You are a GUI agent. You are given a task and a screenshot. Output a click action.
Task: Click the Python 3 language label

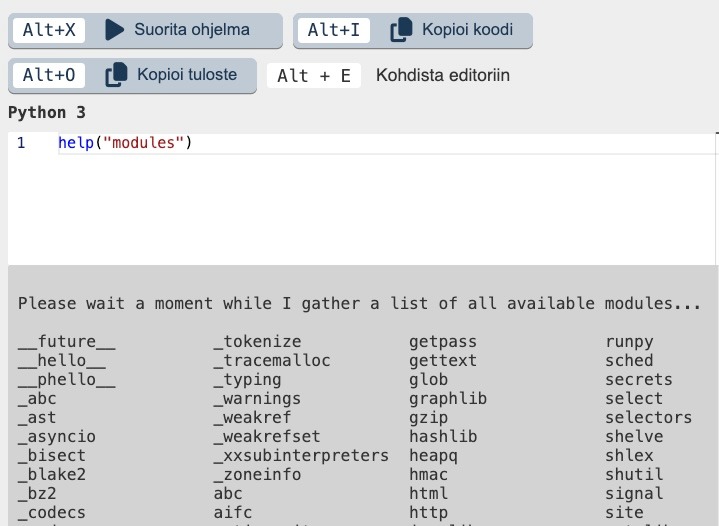point(47,112)
